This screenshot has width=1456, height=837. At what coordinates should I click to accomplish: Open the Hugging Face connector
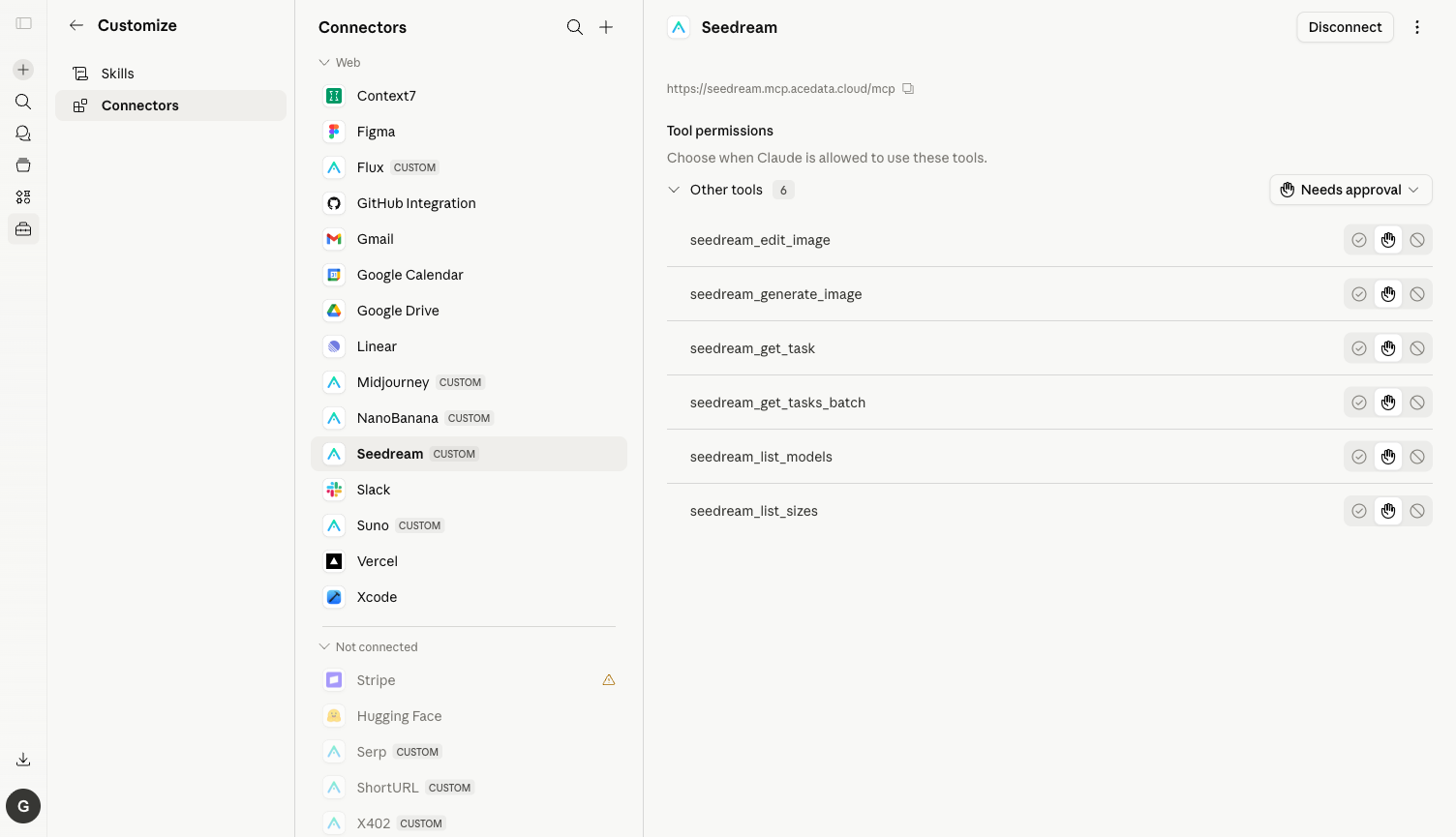point(469,716)
